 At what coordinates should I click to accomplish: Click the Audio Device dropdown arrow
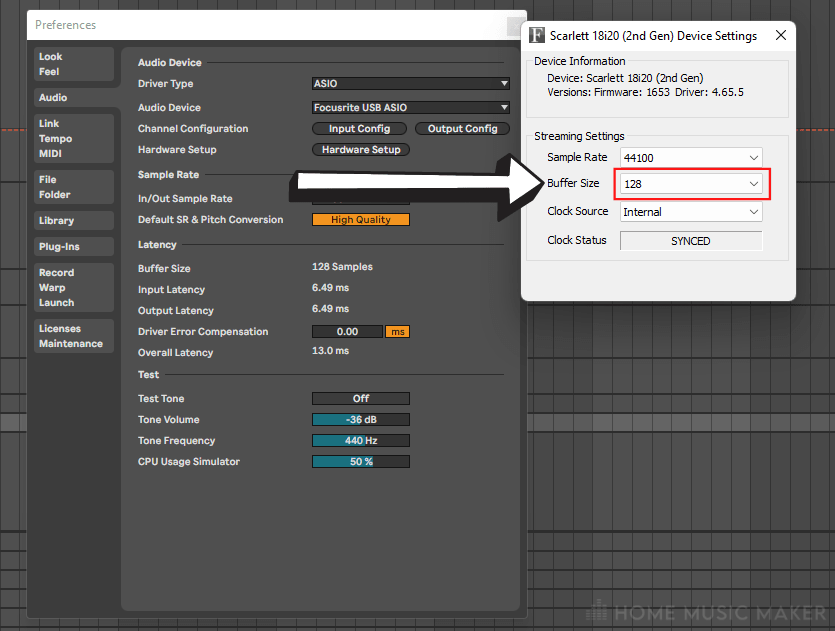[504, 108]
